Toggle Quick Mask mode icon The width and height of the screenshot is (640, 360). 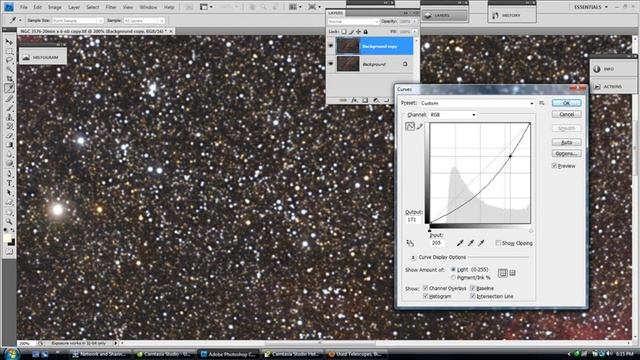pos(9,252)
